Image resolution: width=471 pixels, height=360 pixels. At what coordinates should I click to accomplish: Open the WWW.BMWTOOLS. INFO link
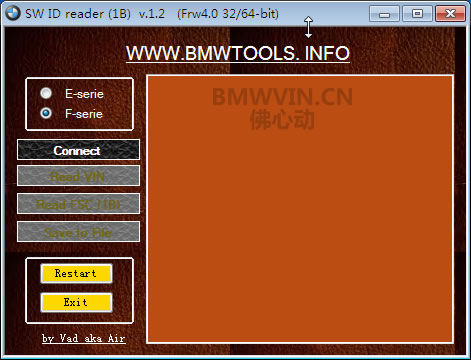point(238,53)
